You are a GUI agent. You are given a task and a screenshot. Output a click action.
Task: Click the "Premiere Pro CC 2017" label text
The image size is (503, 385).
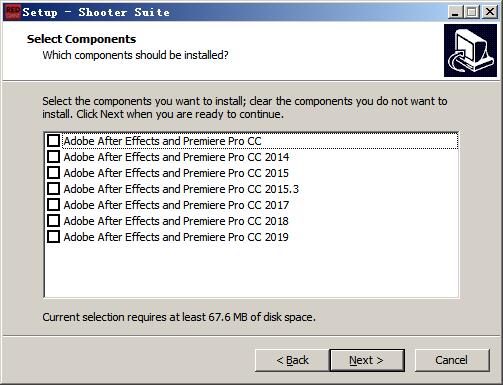(x=236, y=205)
